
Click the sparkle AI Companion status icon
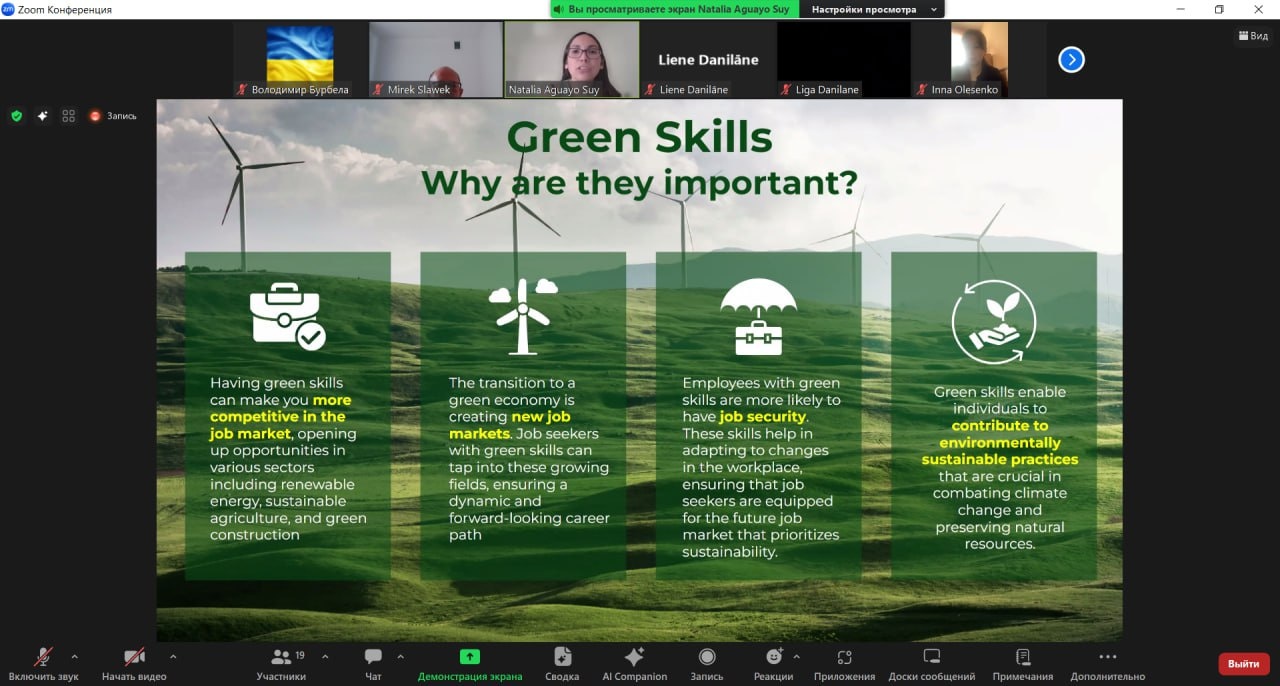click(x=42, y=116)
